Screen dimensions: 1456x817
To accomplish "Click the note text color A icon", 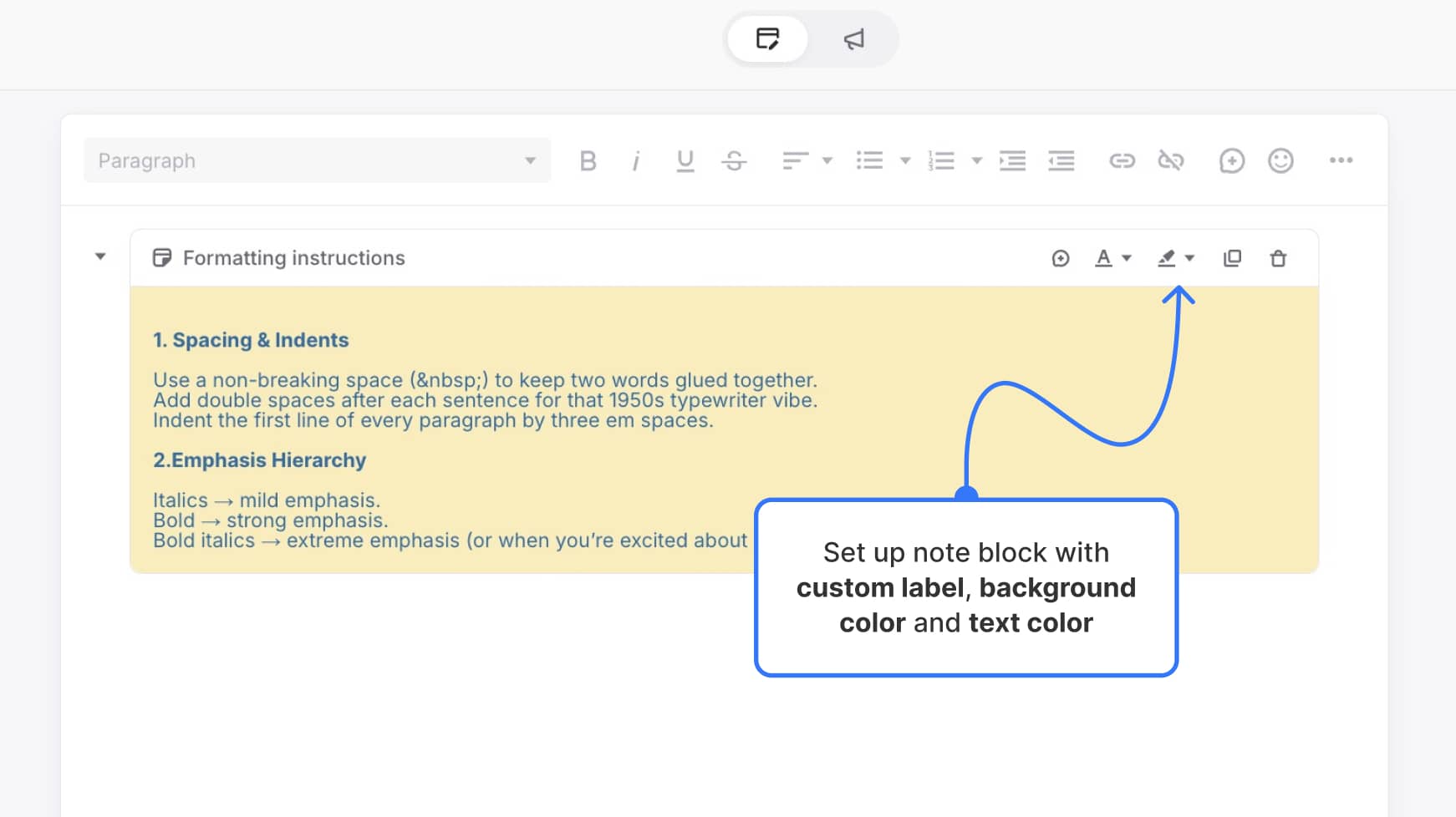I will pyautogui.click(x=1103, y=258).
